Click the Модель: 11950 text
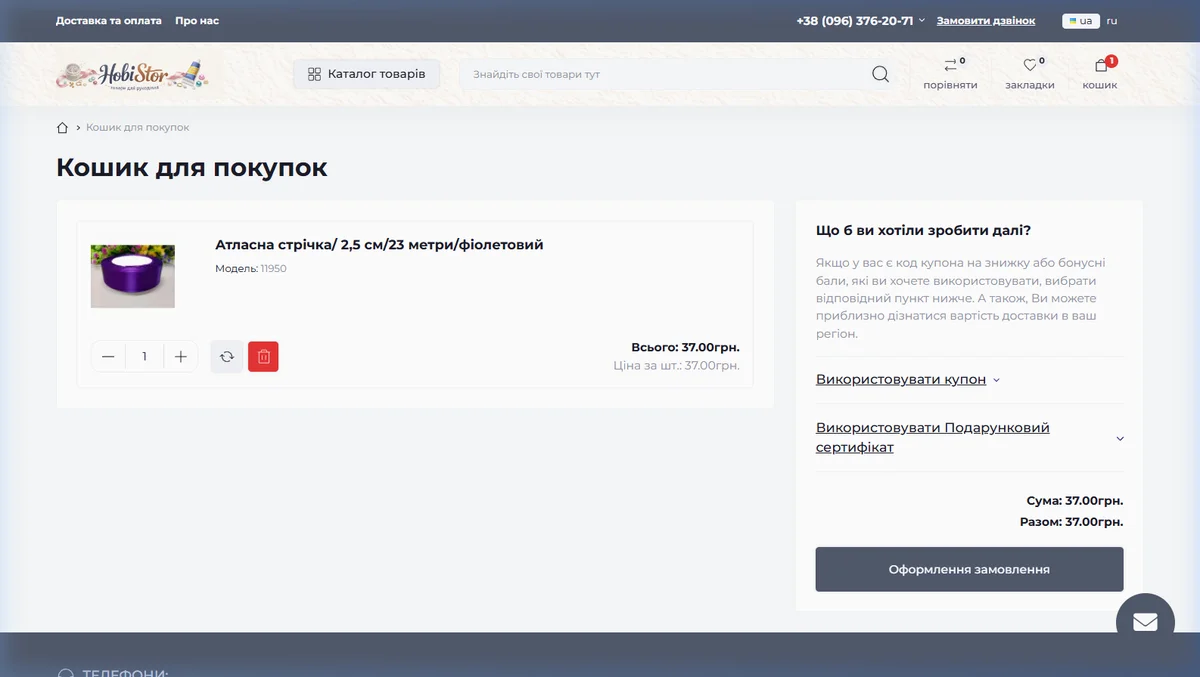Viewport: 1200px width, 677px height. tap(251, 269)
